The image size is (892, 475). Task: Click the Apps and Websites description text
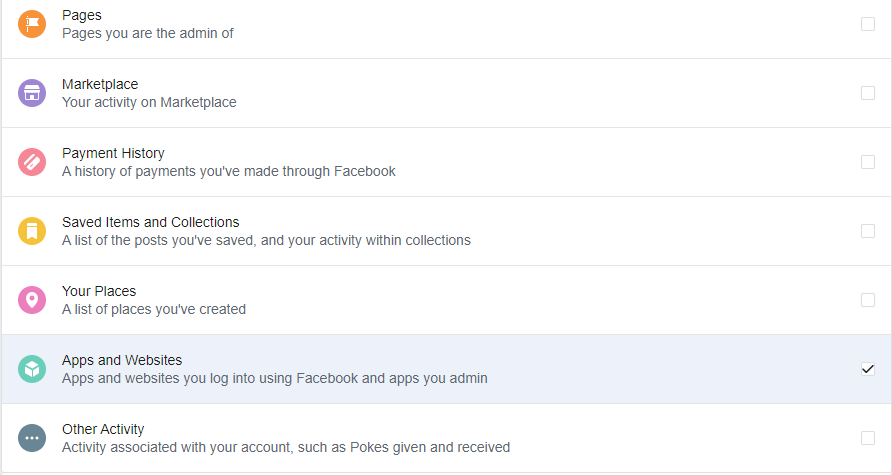click(275, 378)
